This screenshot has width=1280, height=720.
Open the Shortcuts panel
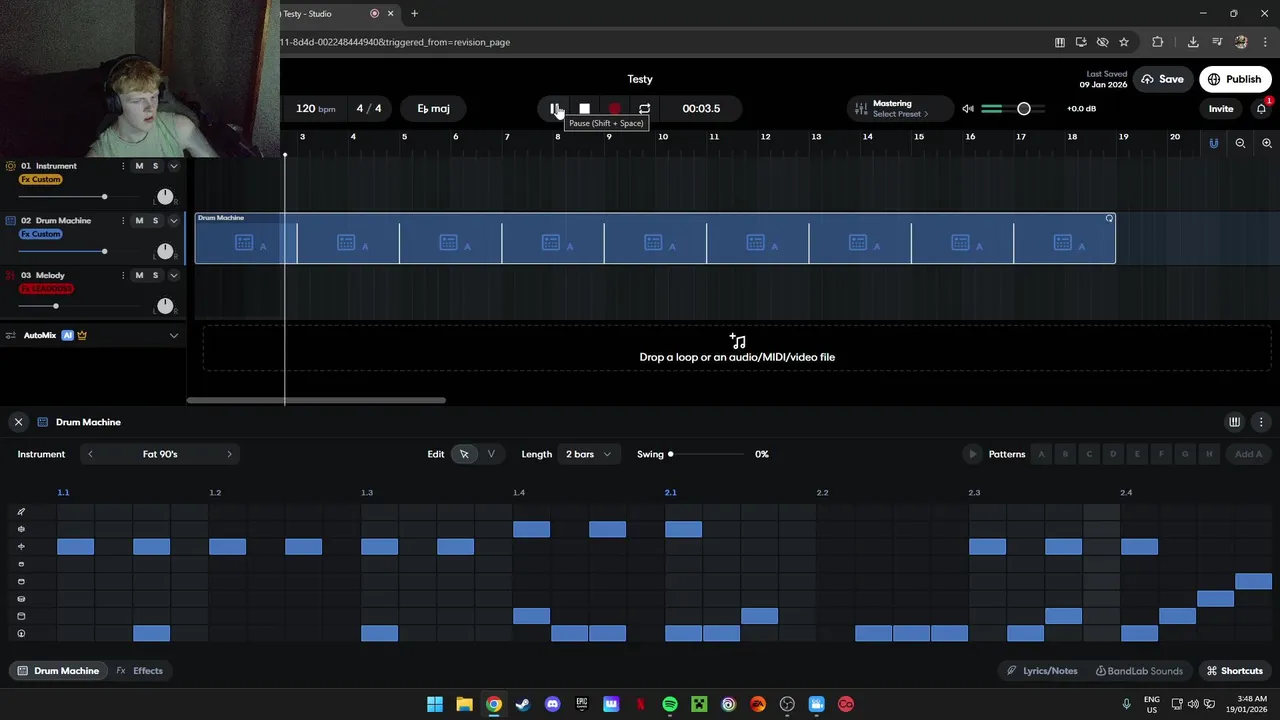[1234, 671]
